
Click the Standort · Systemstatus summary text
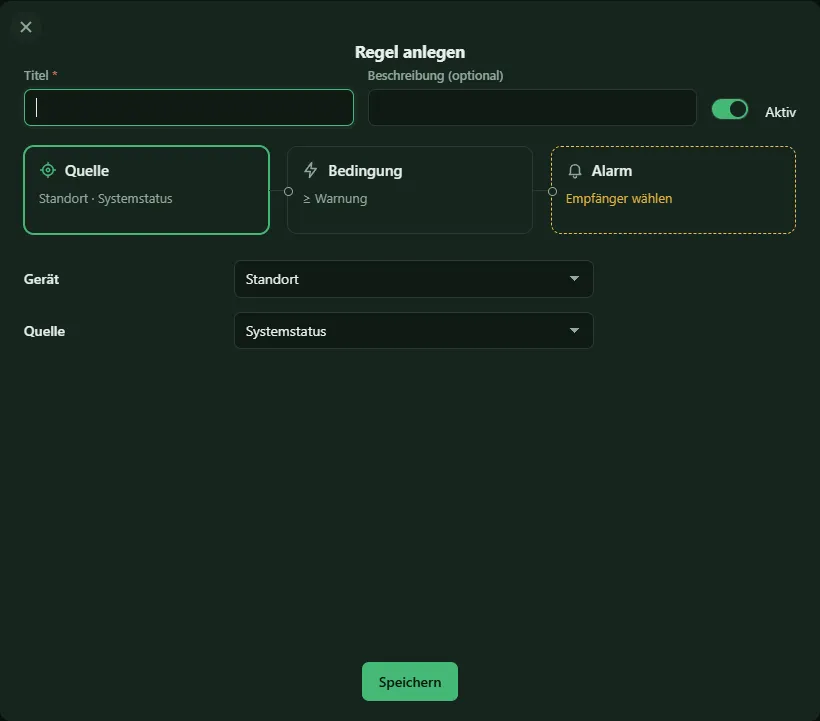[x=106, y=199]
